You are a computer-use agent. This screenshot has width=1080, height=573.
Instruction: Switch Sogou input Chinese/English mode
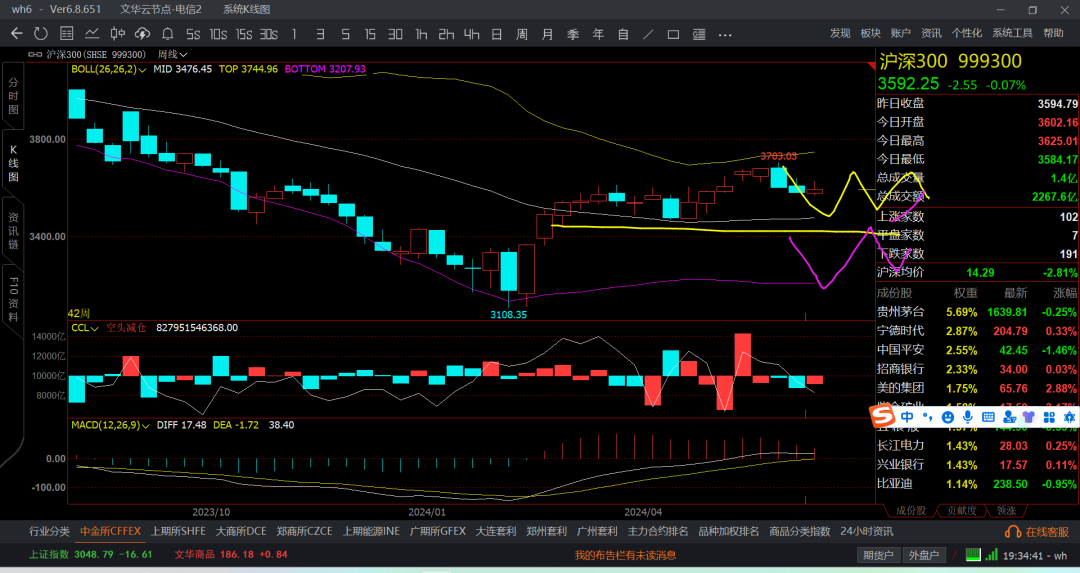coord(907,417)
